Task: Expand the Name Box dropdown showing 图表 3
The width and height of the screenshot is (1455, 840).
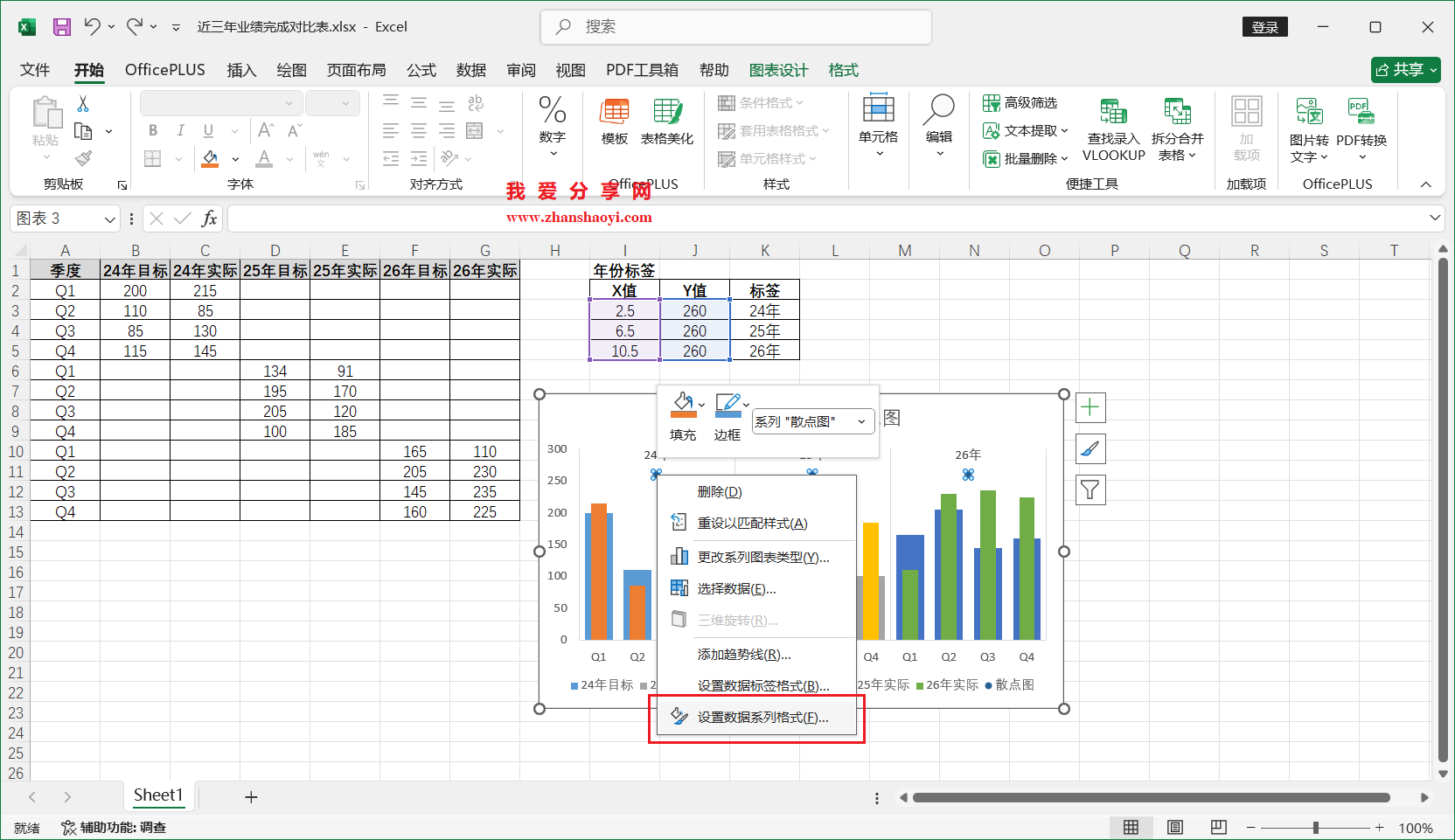Action: [109, 219]
